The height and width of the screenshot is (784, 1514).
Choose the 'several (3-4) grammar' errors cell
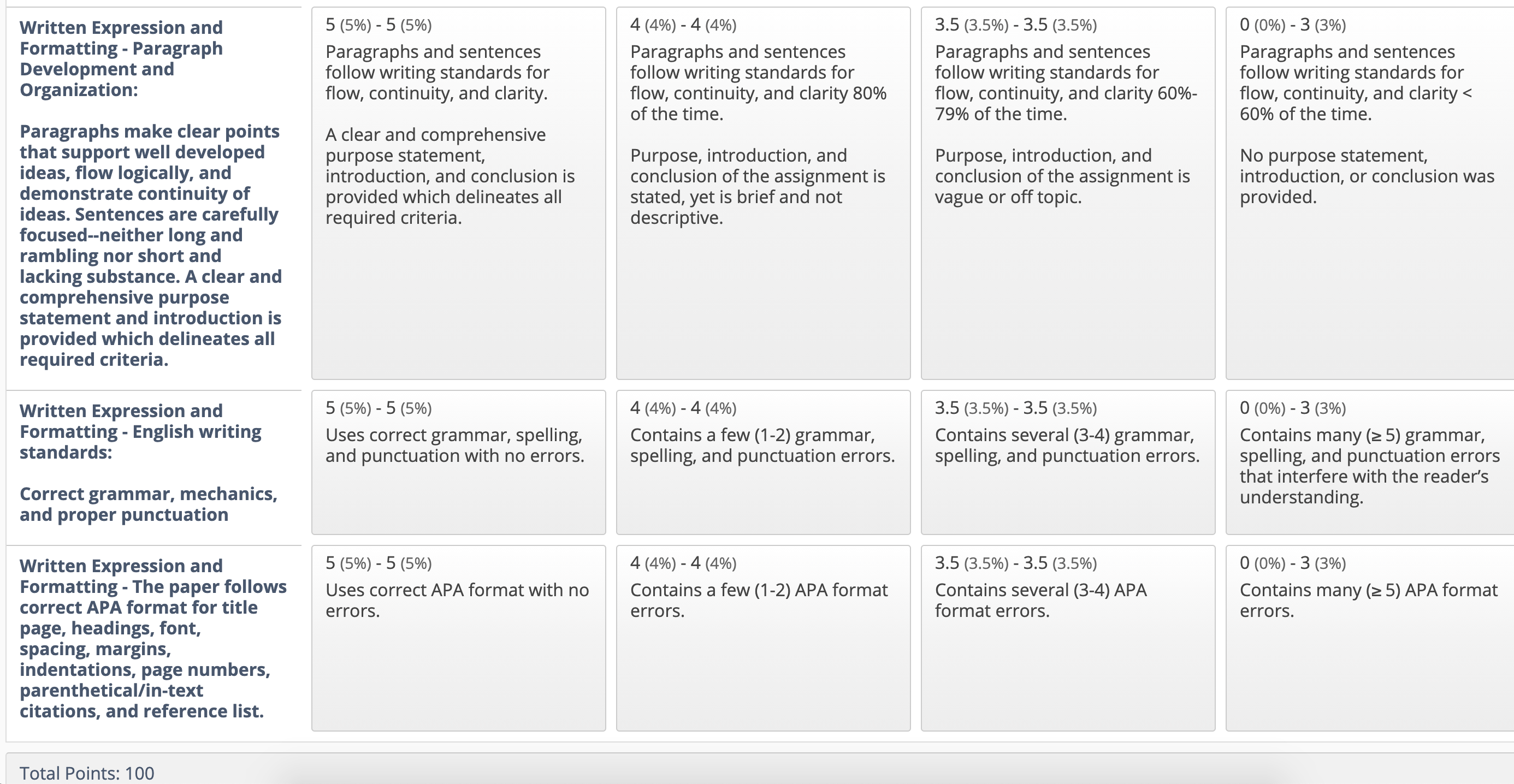pos(1068,462)
